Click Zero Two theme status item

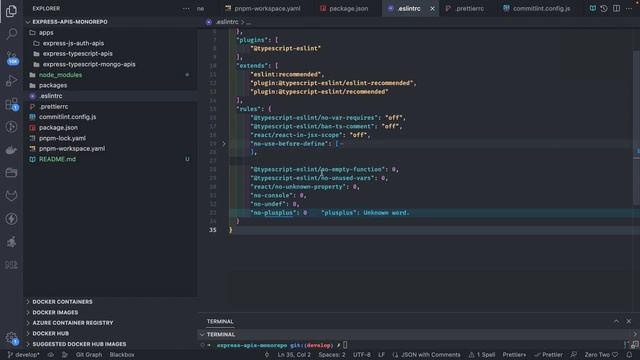(x=601, y=355)
